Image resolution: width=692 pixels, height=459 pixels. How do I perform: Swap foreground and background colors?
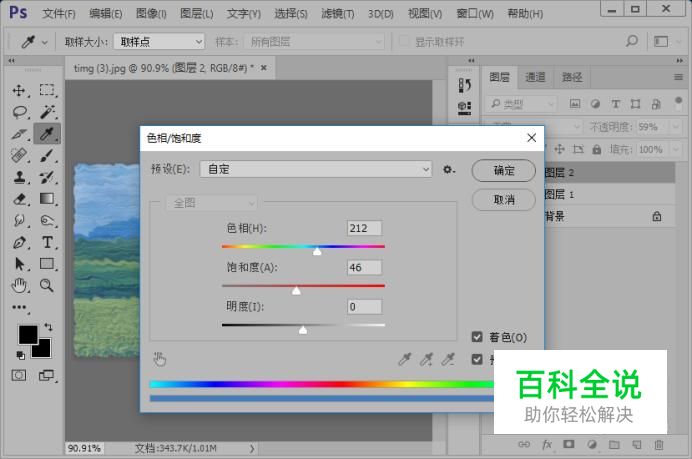click(48, 327)
